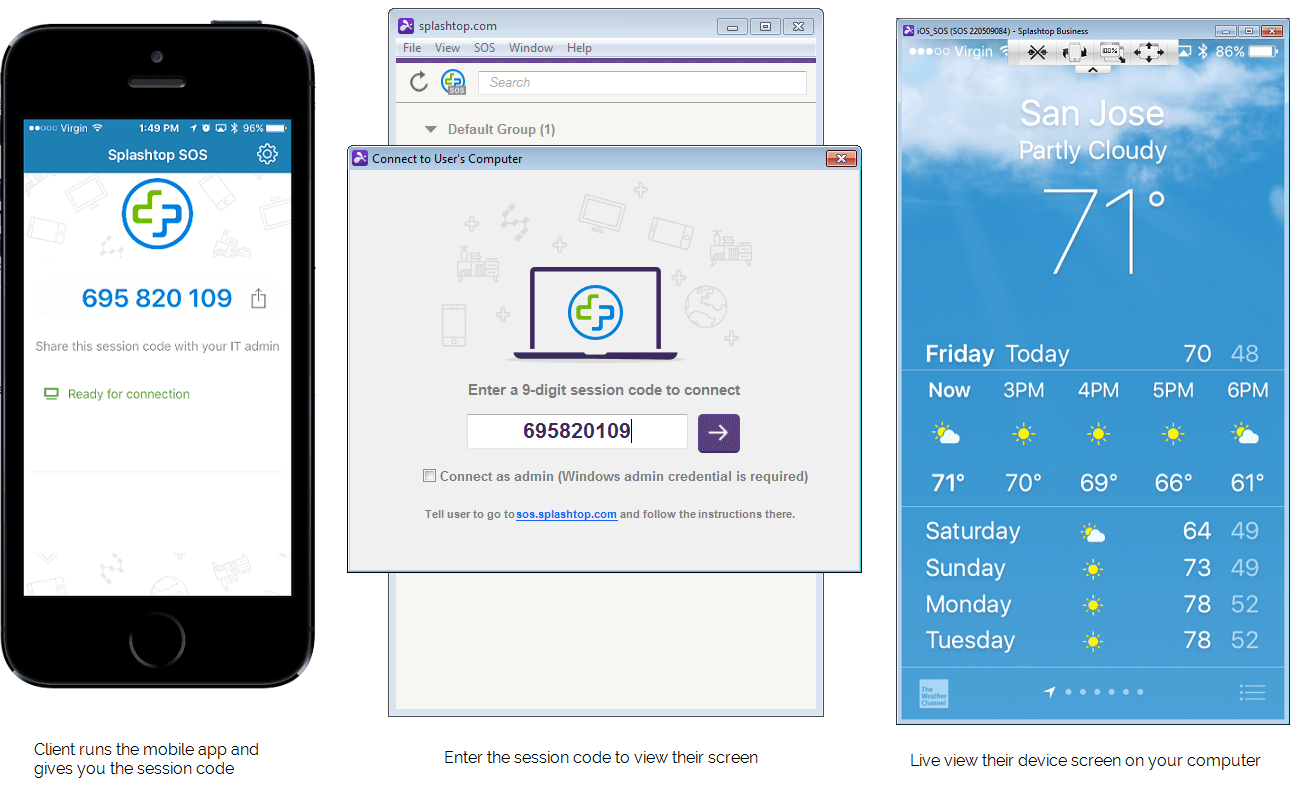Click the 100% scale icon in session toolbar
1300x790 pixels.
click(1111, 52)
